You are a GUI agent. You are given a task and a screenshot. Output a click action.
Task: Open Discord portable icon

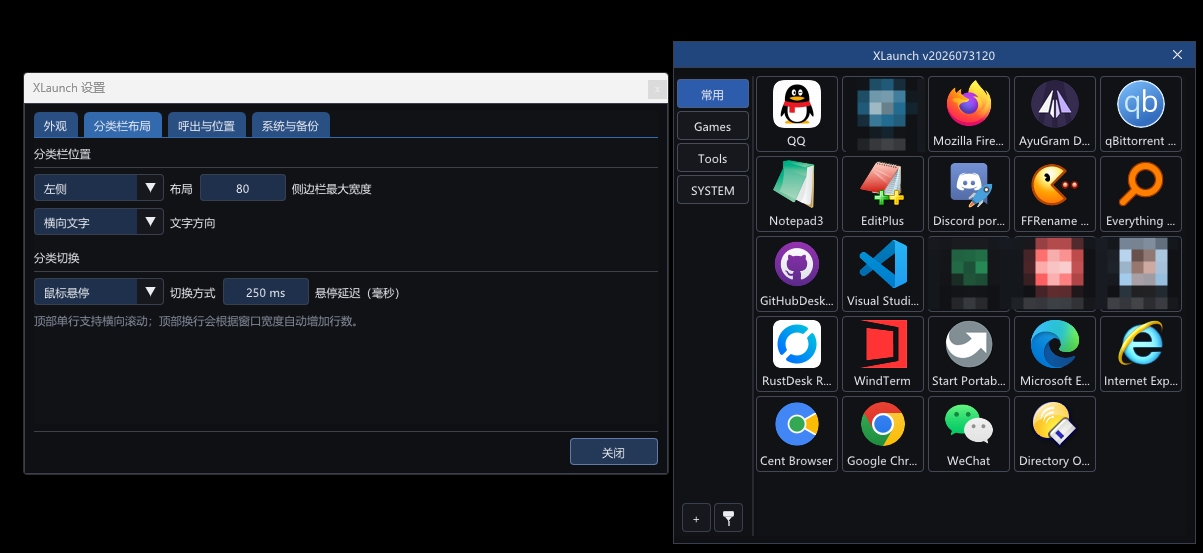968,194
